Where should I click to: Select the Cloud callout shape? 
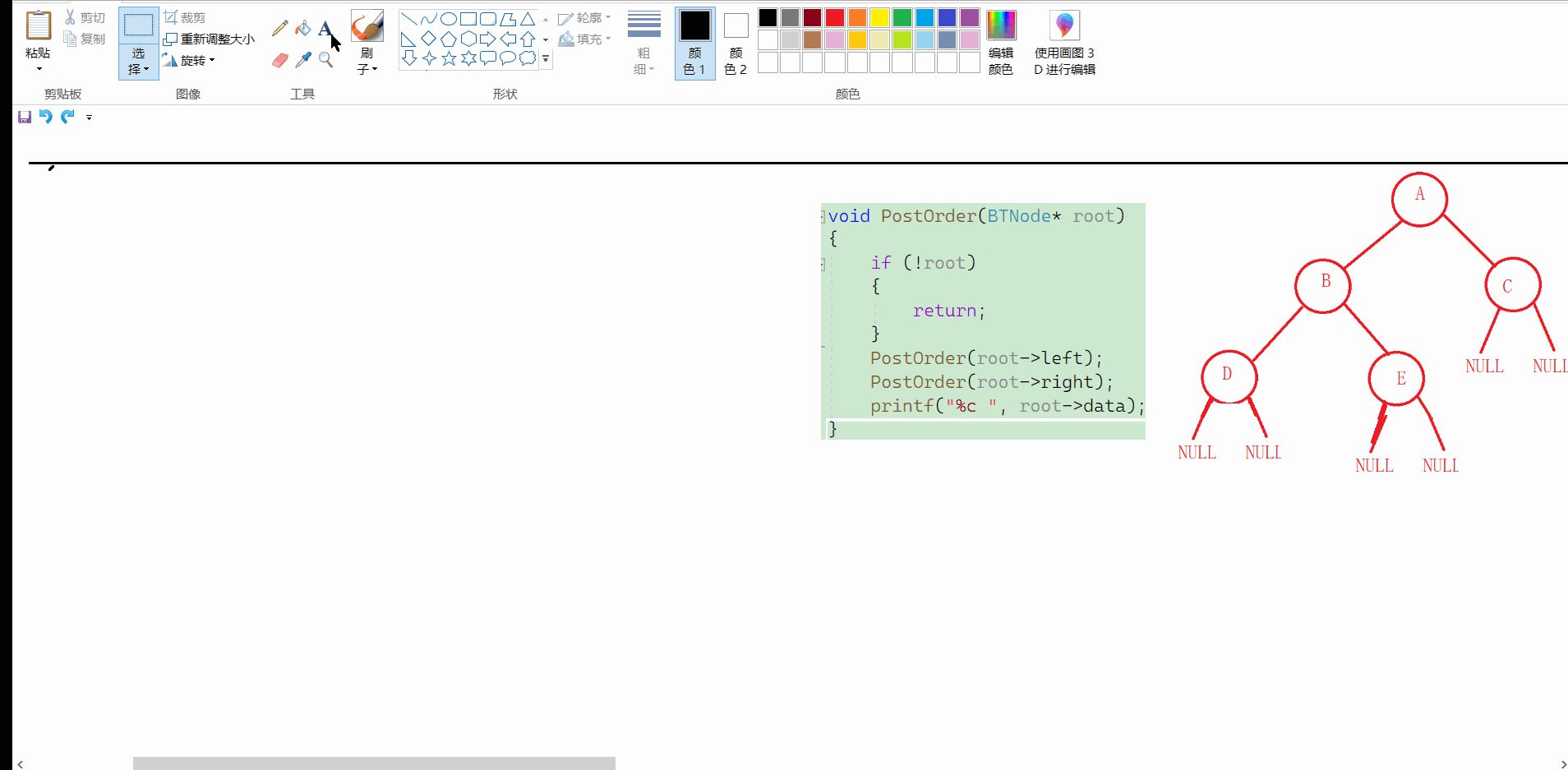[528, 58]
